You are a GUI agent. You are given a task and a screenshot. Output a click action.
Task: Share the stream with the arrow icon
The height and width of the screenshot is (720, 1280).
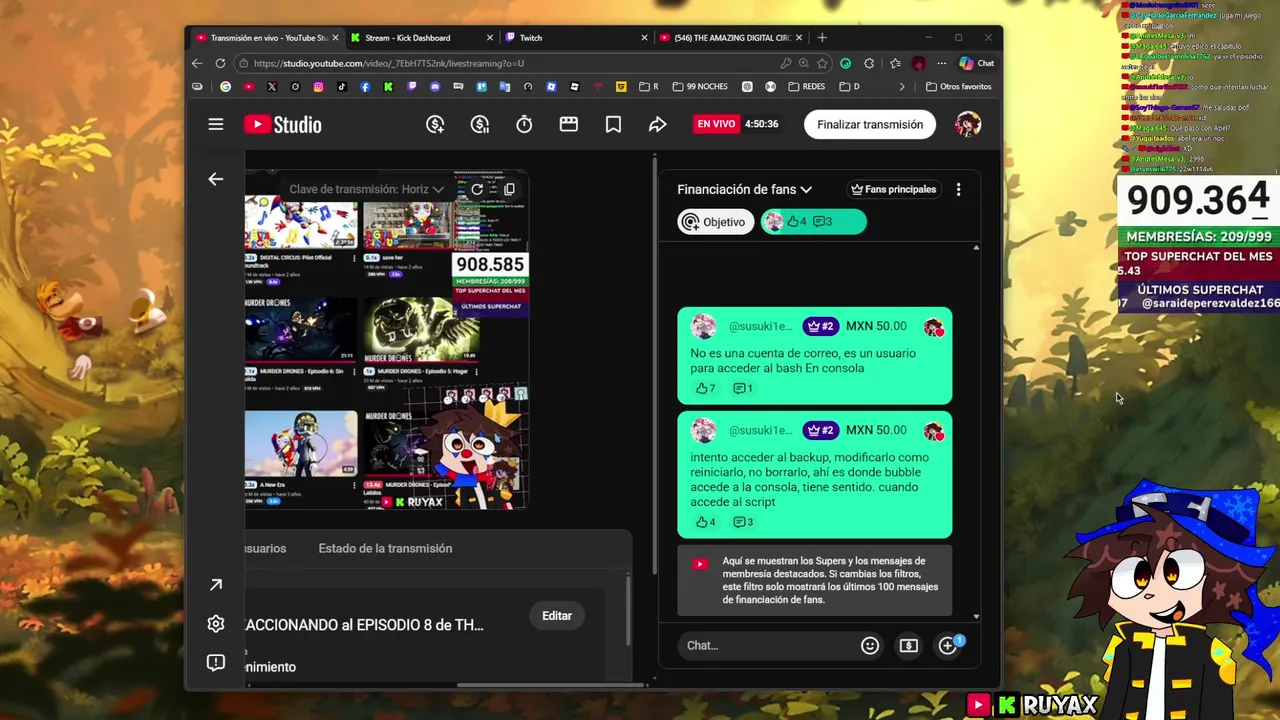(657, 124)
